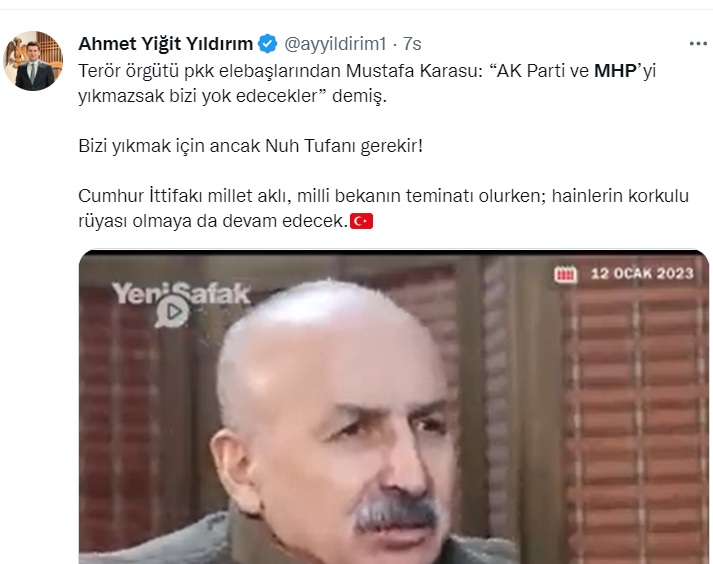Open Ahmet Yiğit Yıldırım's profile avatar
The width and height of the screenshot is (713, 564).
33,60
